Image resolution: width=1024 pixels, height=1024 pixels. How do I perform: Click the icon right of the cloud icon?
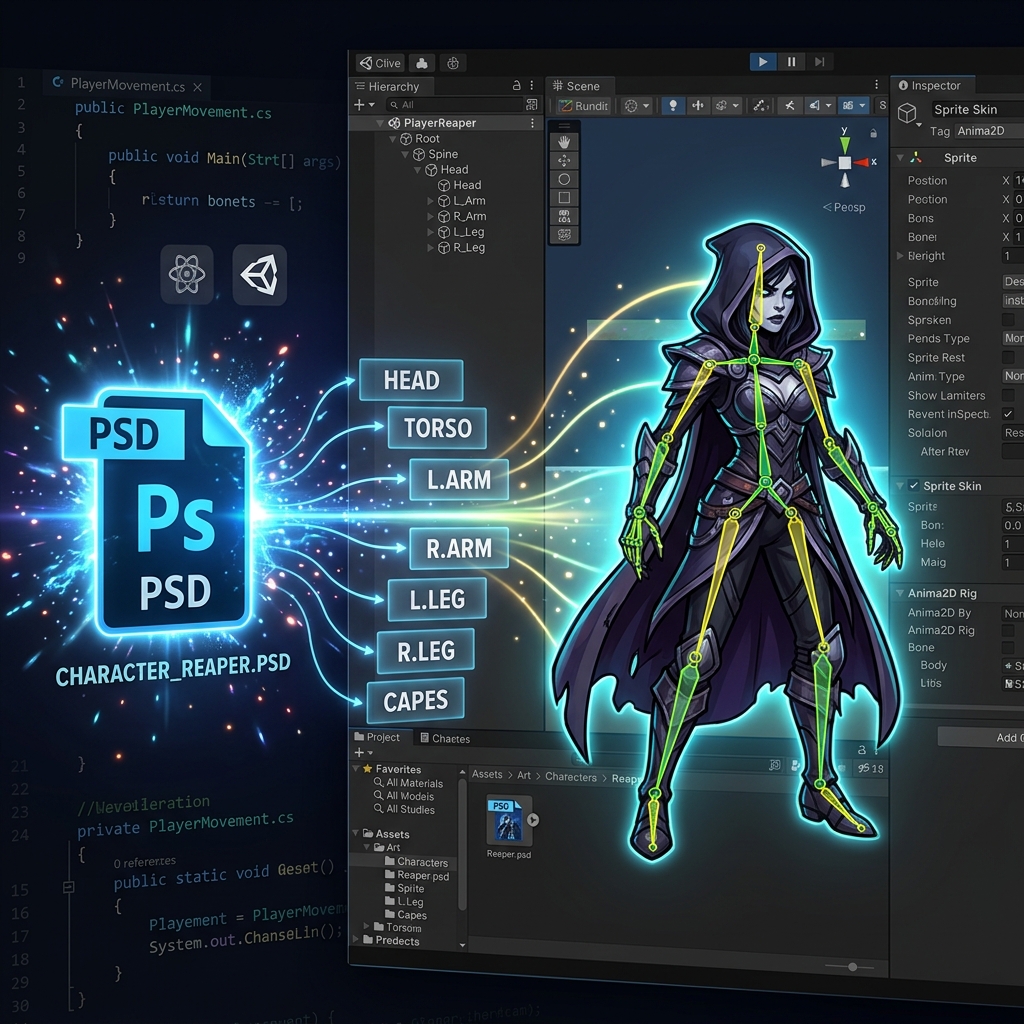[x=453, y=63]
